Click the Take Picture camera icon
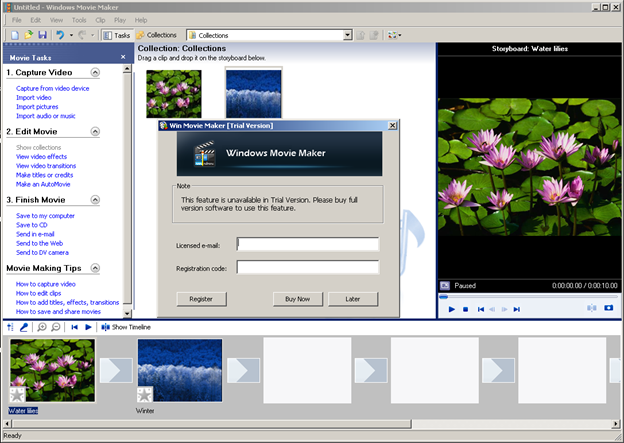The width and height of the screenshot is (624, 443). click(x=608, y=309)
